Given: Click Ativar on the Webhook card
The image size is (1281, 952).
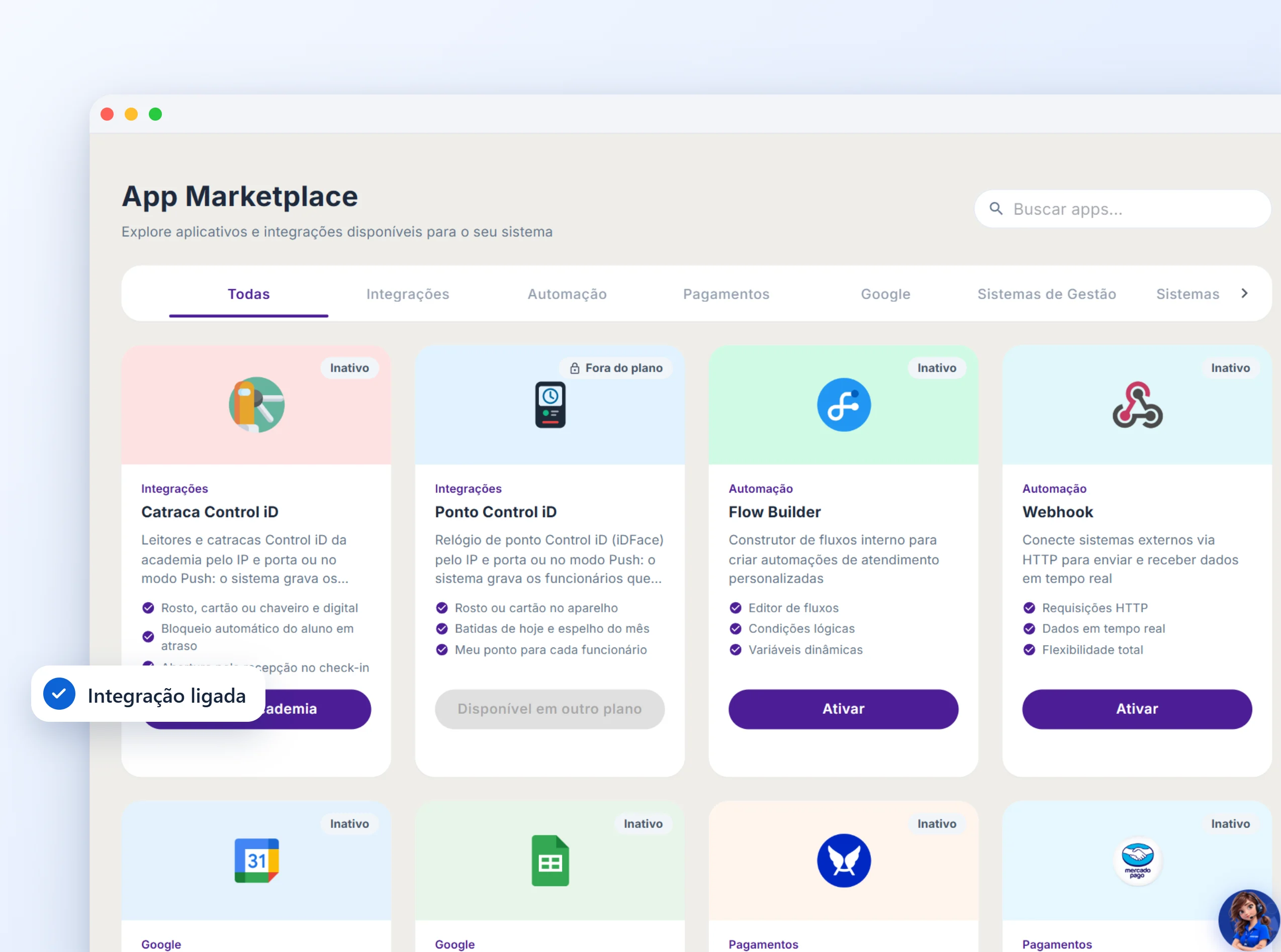Looking at the screenshot, I should pos(1137,709).
